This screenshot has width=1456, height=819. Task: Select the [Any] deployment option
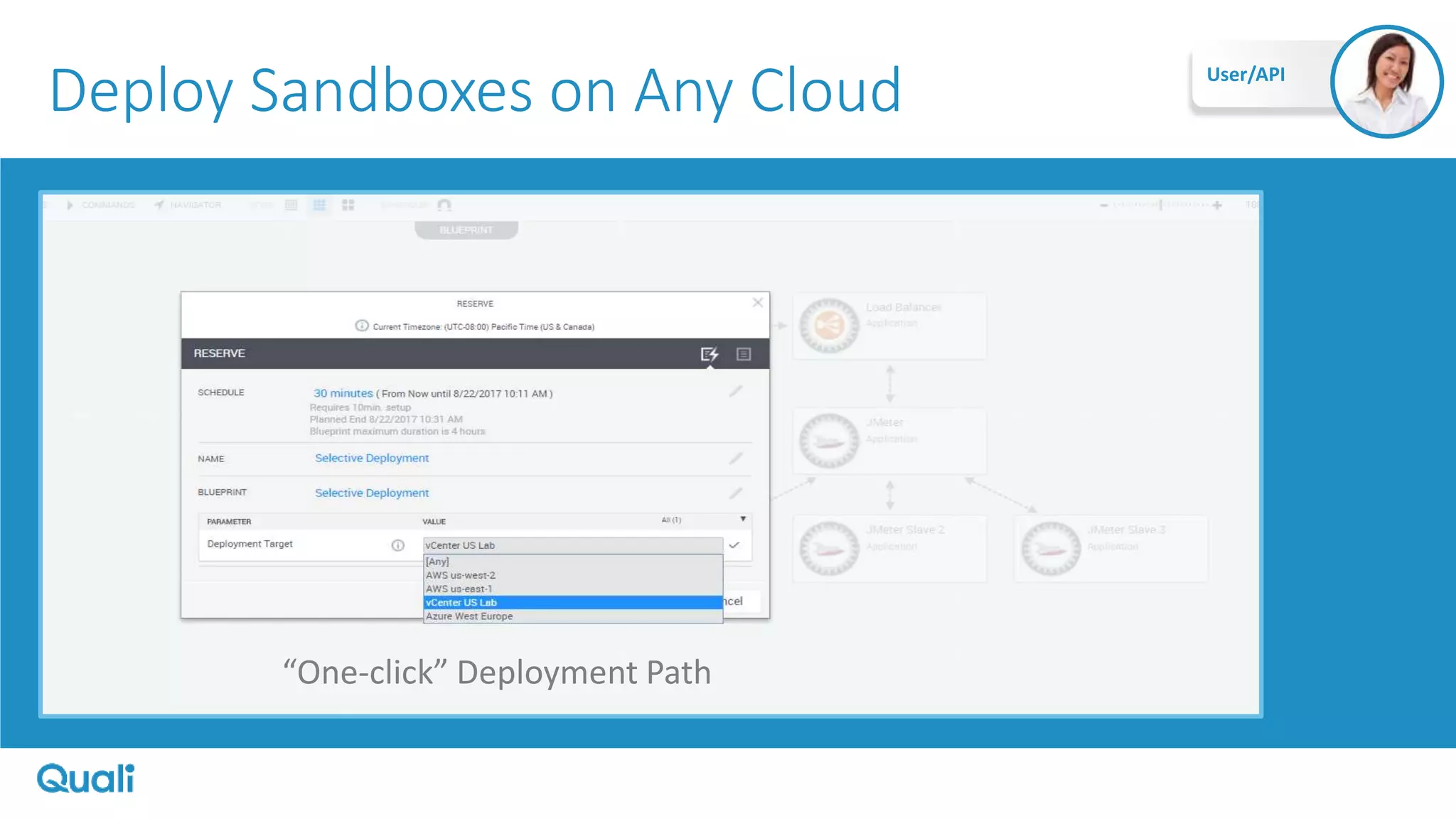click(x=437, y=562)
